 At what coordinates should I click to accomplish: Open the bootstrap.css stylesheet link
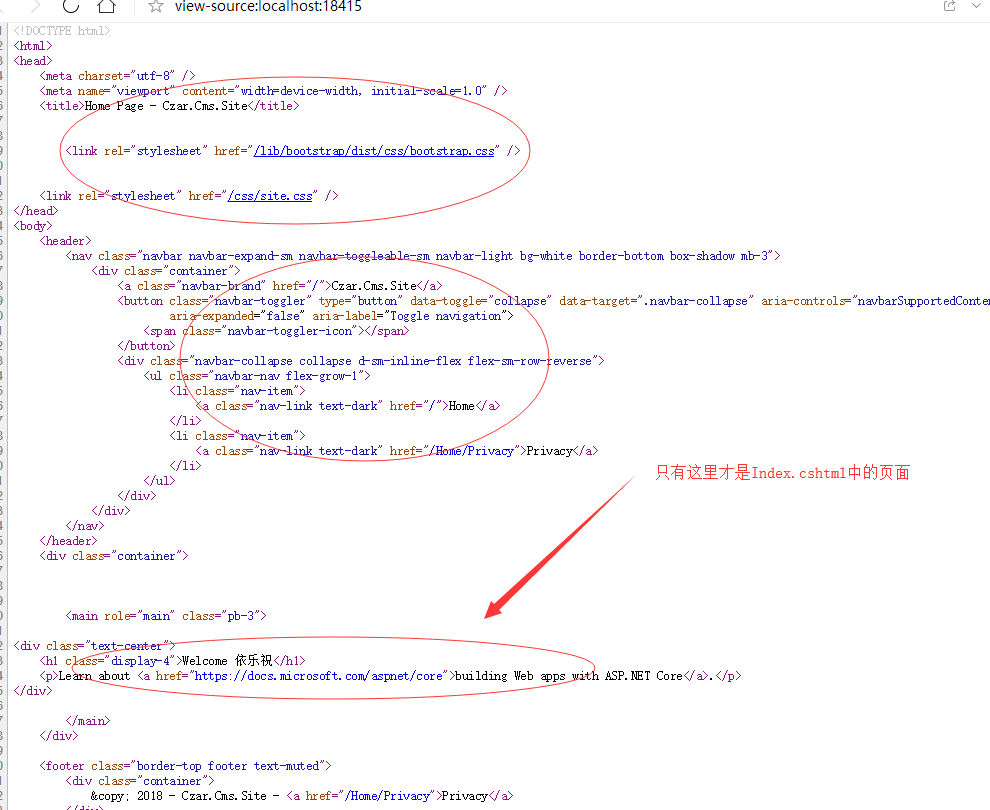[374, 151]
